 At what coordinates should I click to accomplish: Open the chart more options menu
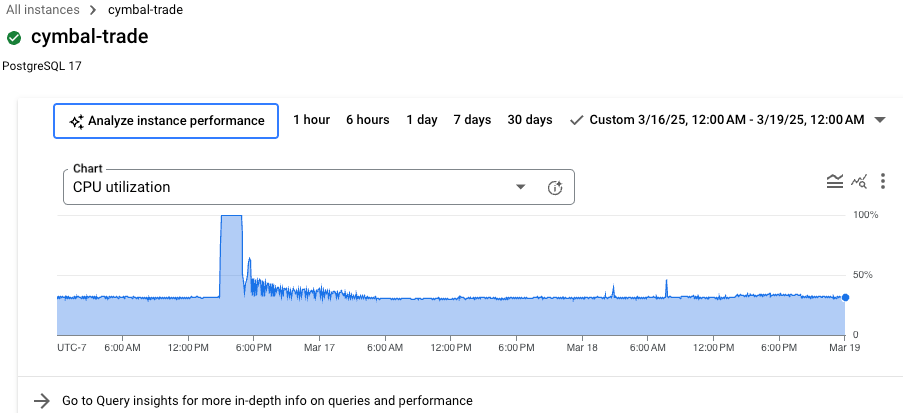tap(883, 181)
